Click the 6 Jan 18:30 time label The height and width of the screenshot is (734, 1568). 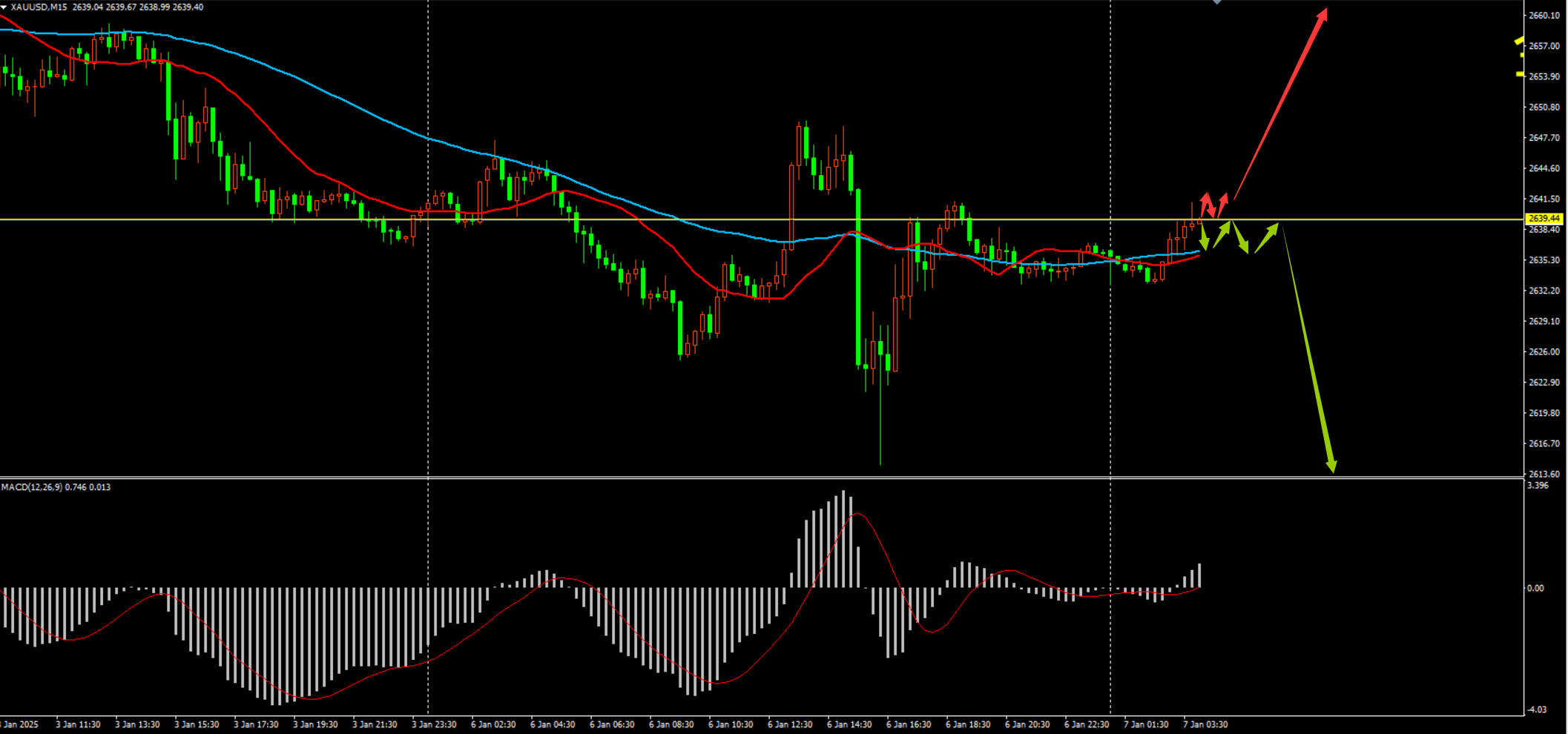968,724
